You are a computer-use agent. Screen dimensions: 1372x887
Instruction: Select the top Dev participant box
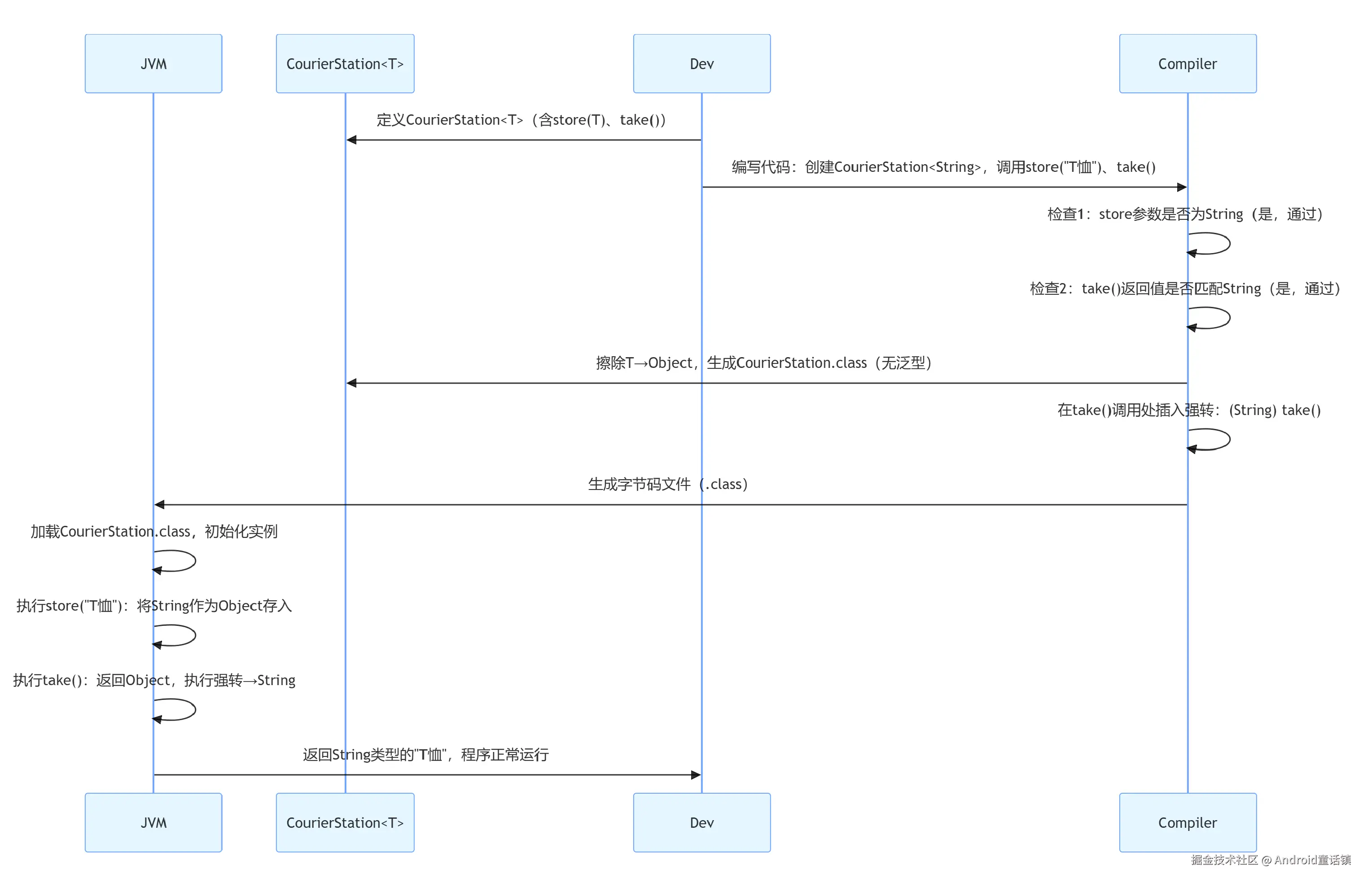pos(701,63)
